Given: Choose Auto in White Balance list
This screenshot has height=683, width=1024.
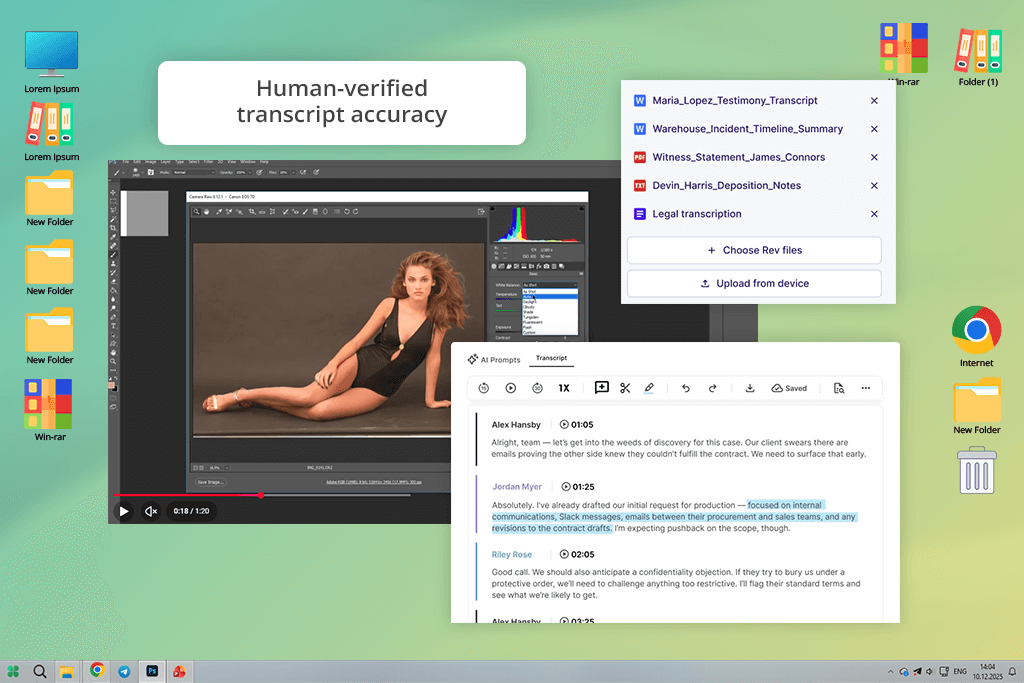Looking at the screenshot, I should (x=550, y=296).
